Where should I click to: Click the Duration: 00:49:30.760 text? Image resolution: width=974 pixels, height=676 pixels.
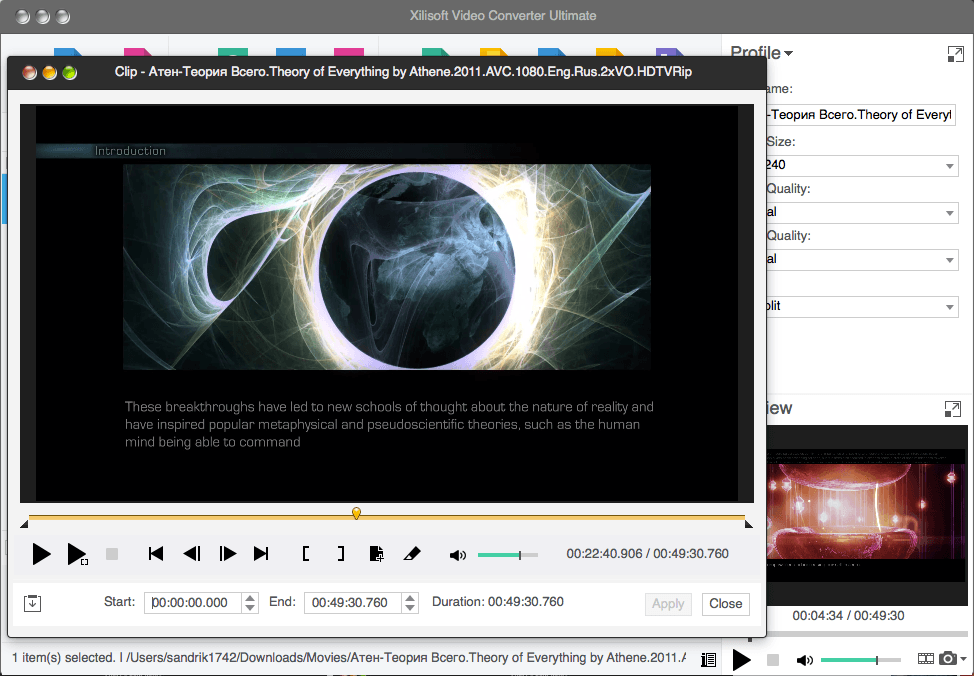coord(498,602)
